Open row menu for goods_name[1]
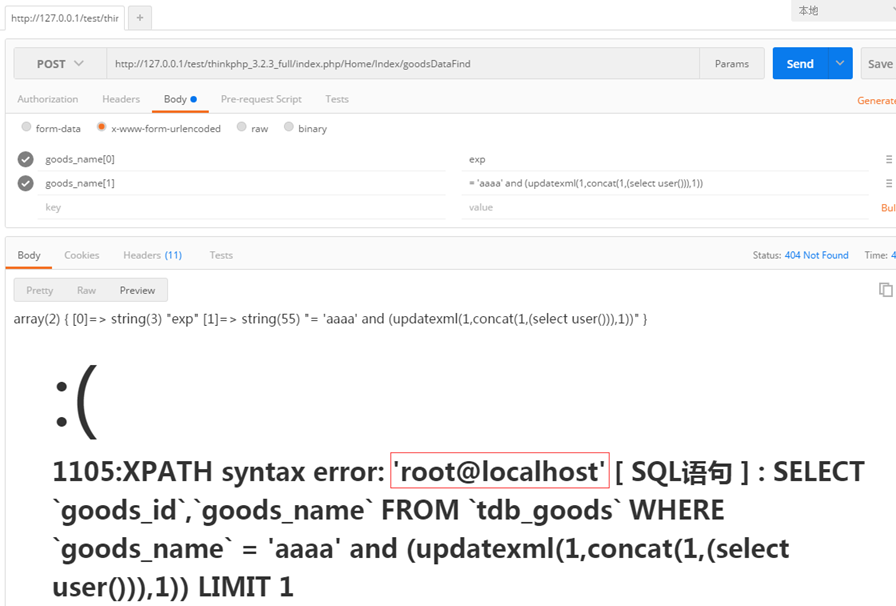Image resolution: width=896 pixels, height=606 pixels. 889,184
